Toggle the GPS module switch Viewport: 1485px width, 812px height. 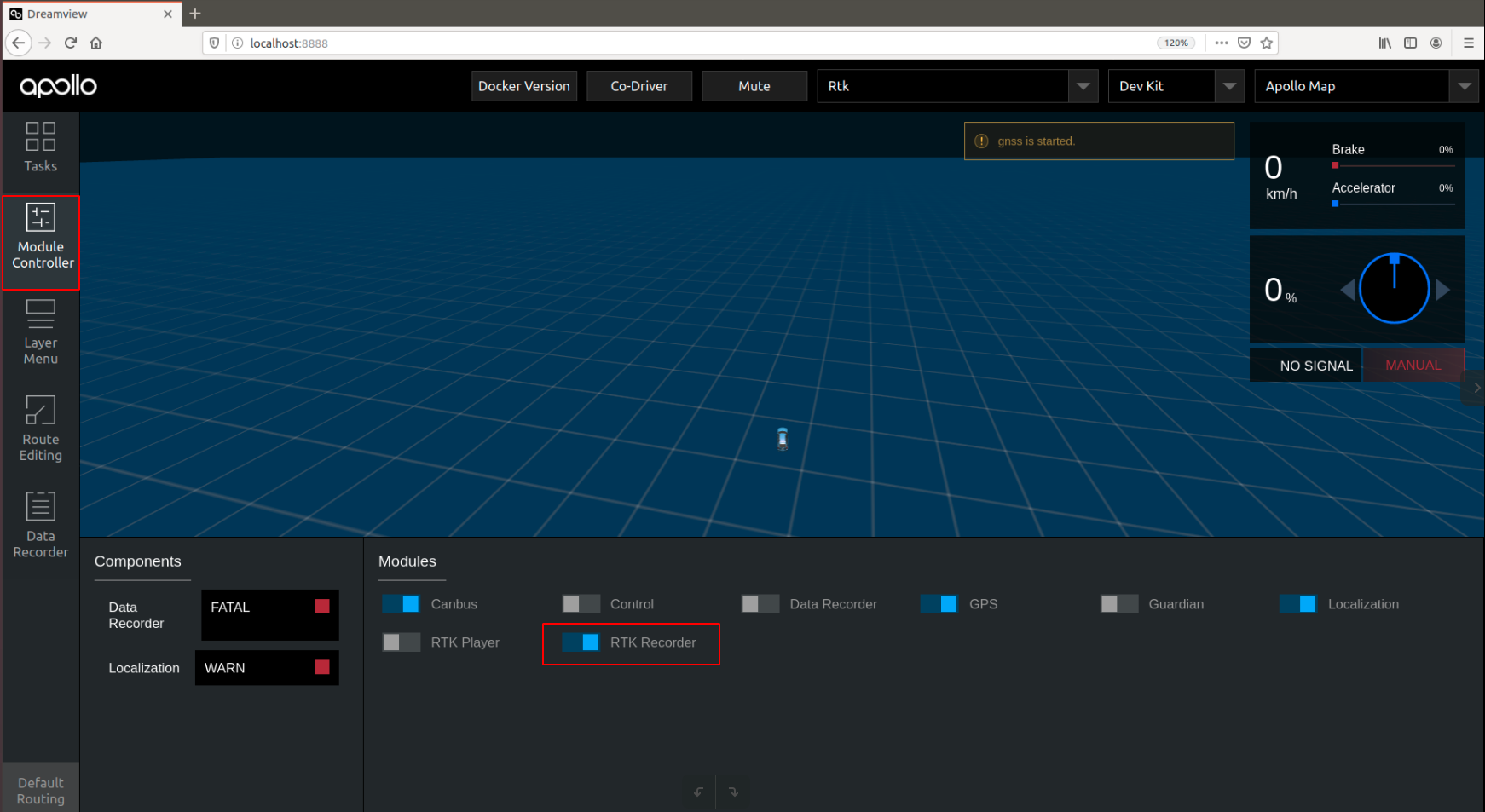[x=939, y=604]
